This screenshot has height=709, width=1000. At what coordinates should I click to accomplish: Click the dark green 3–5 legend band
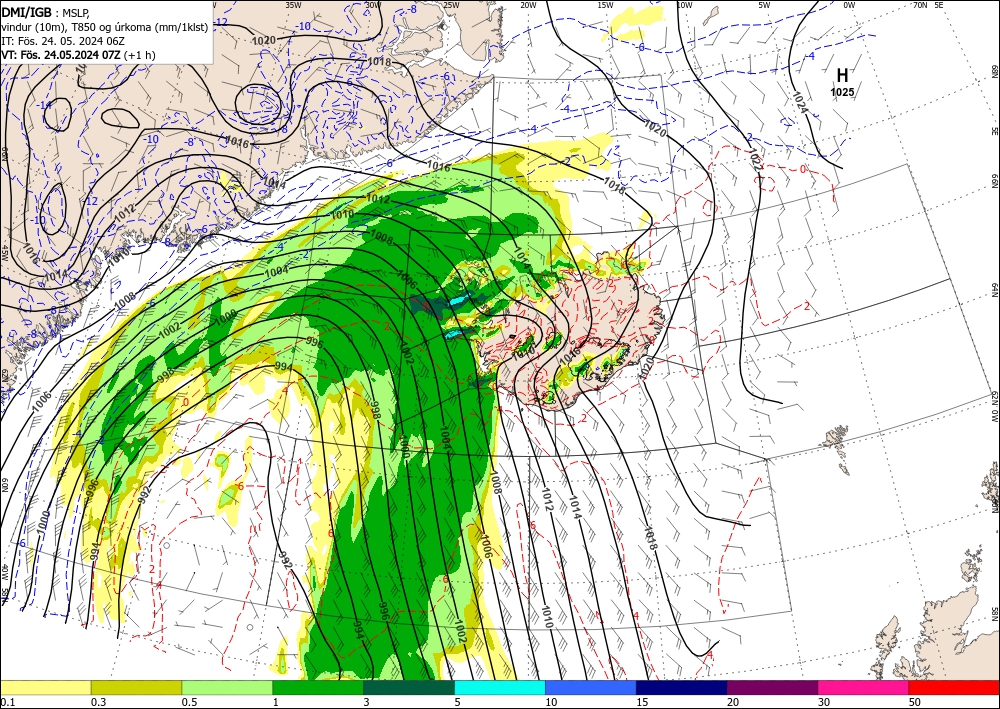click(409, 688)
